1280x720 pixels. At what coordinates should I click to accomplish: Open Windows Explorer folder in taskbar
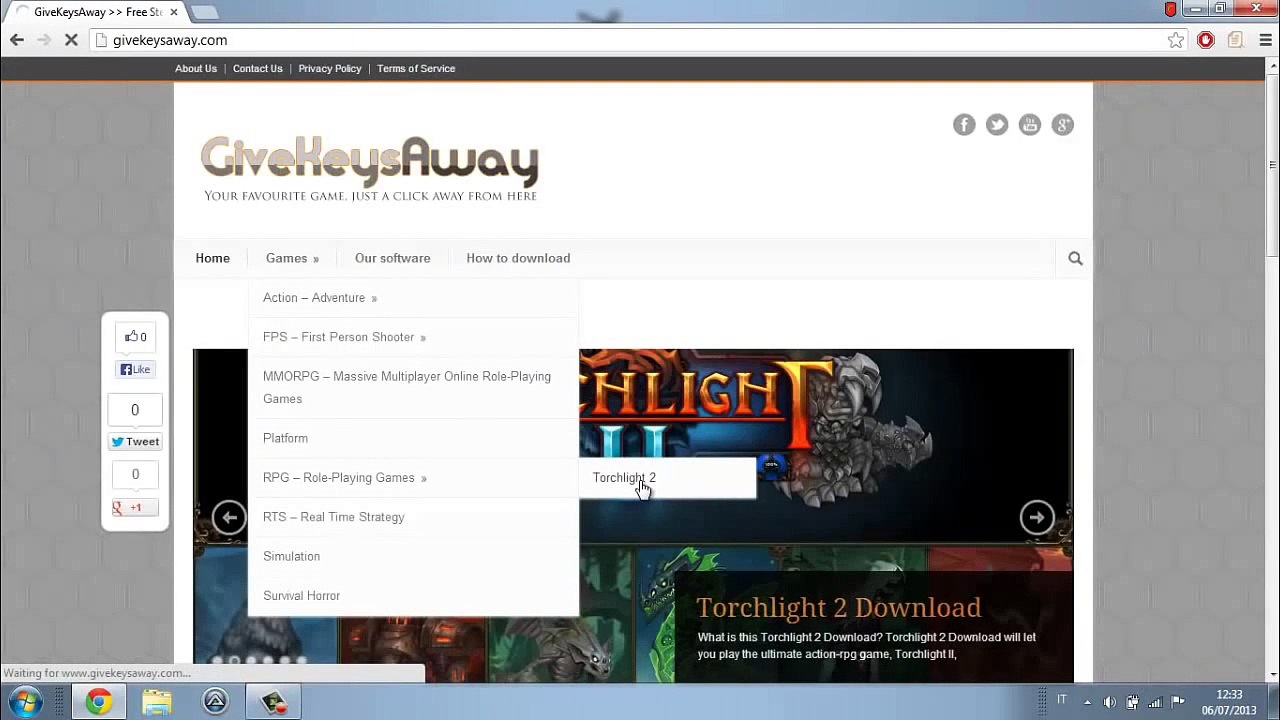pyautogui.click(x=157, y=702)
